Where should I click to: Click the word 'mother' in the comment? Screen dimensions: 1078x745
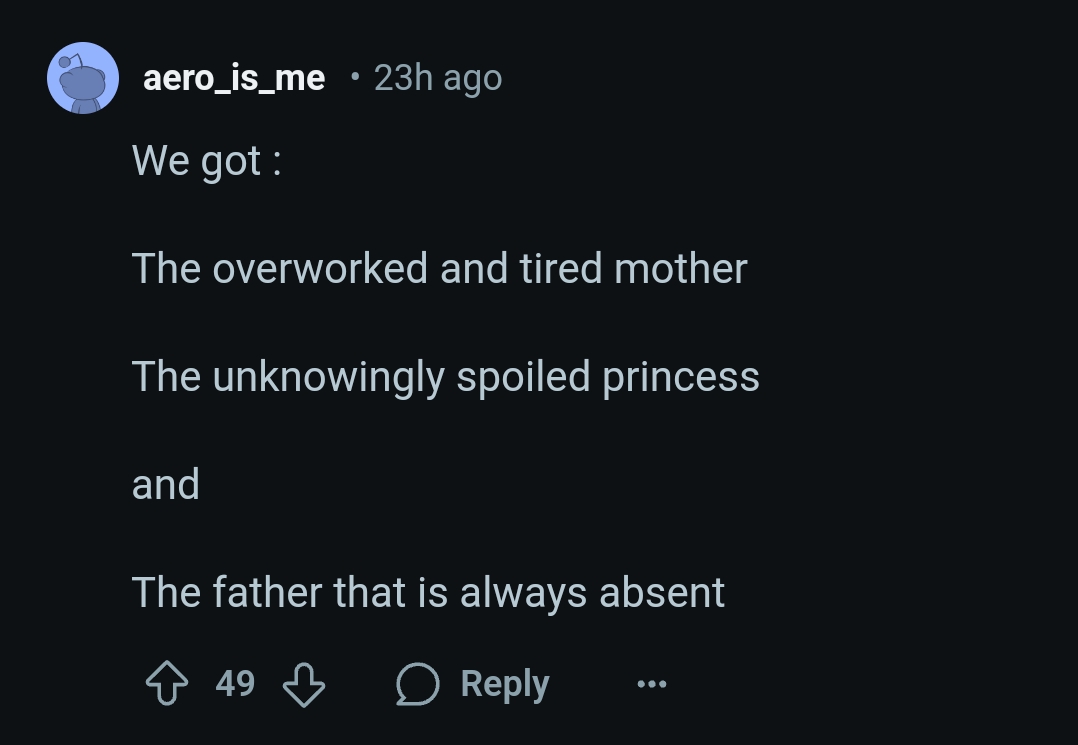point(681,268)
